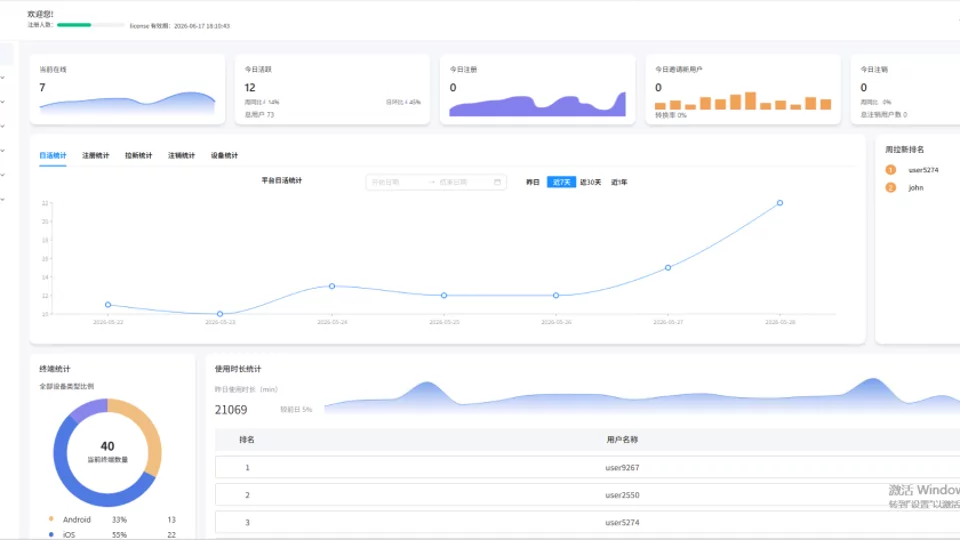
Task: Click the 21069 usage duration value
Action: [231, 410]
